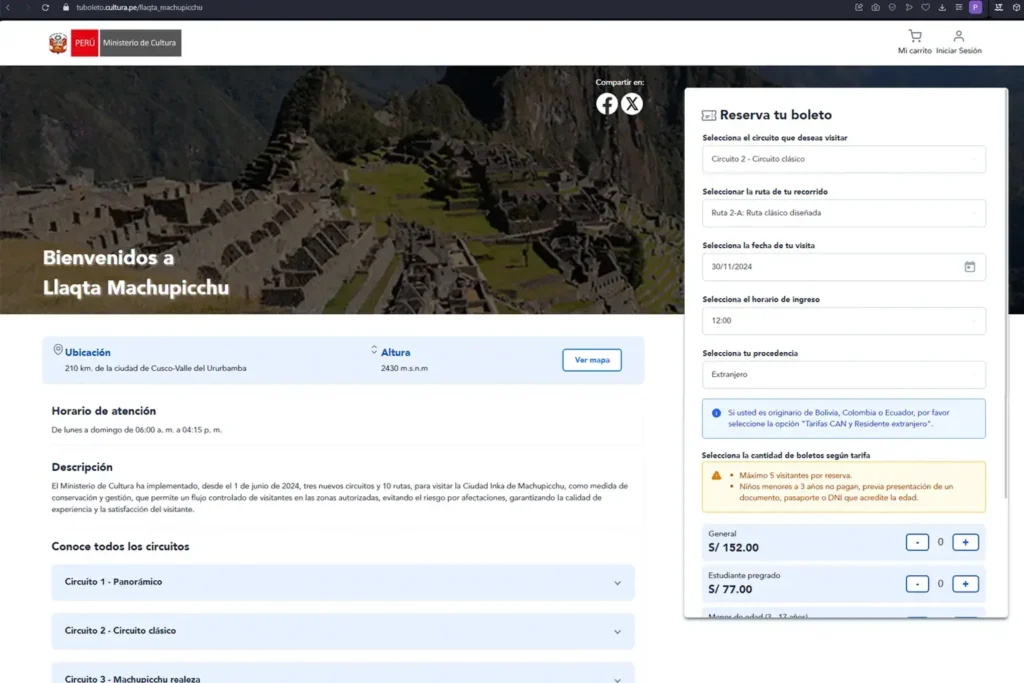Select the procedencia Extranjero field
Viewport: 1024px width, 683px height.
coord(843,375)
